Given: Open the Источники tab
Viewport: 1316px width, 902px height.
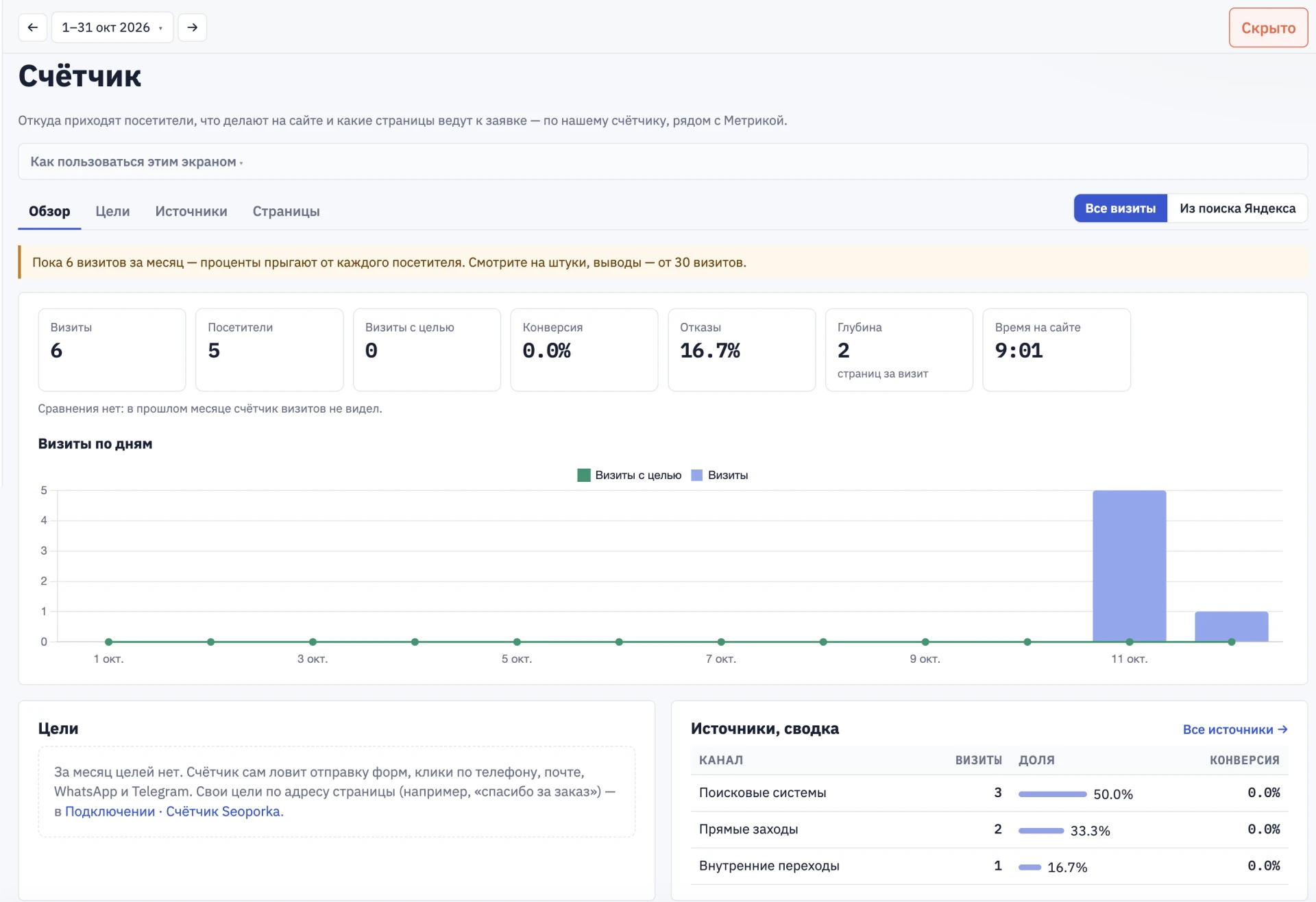Looking at the screenshot, I should (x=191, y=211).
